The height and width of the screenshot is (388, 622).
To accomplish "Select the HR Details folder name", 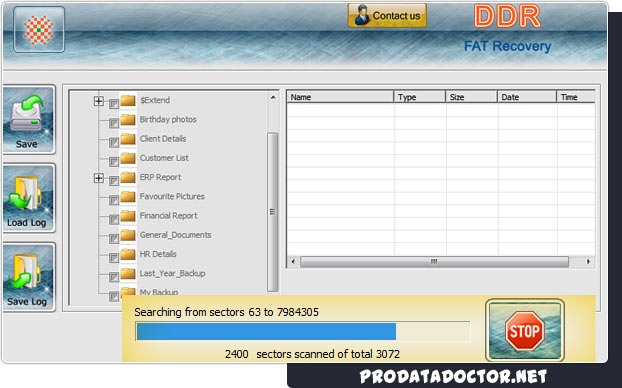I will click(158, 254).
